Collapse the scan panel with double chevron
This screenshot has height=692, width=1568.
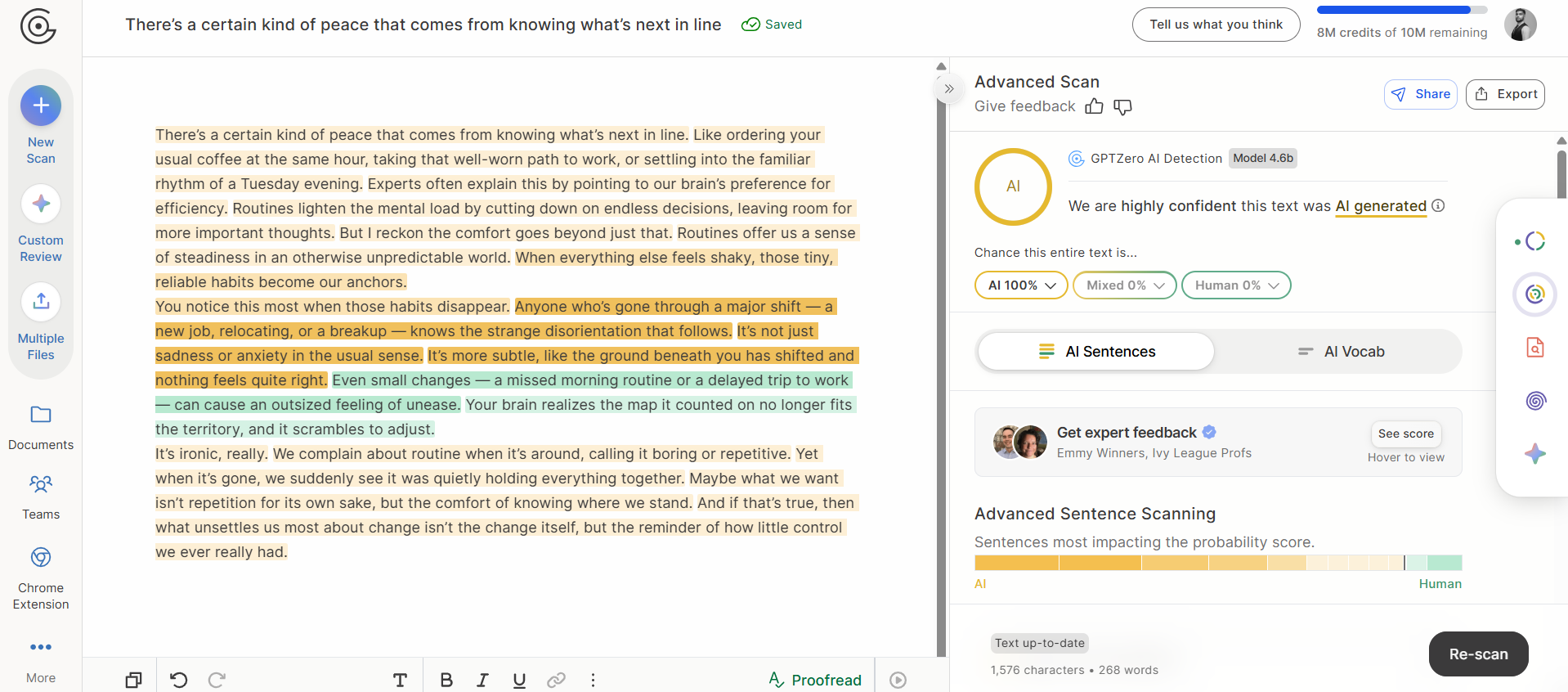948,88
